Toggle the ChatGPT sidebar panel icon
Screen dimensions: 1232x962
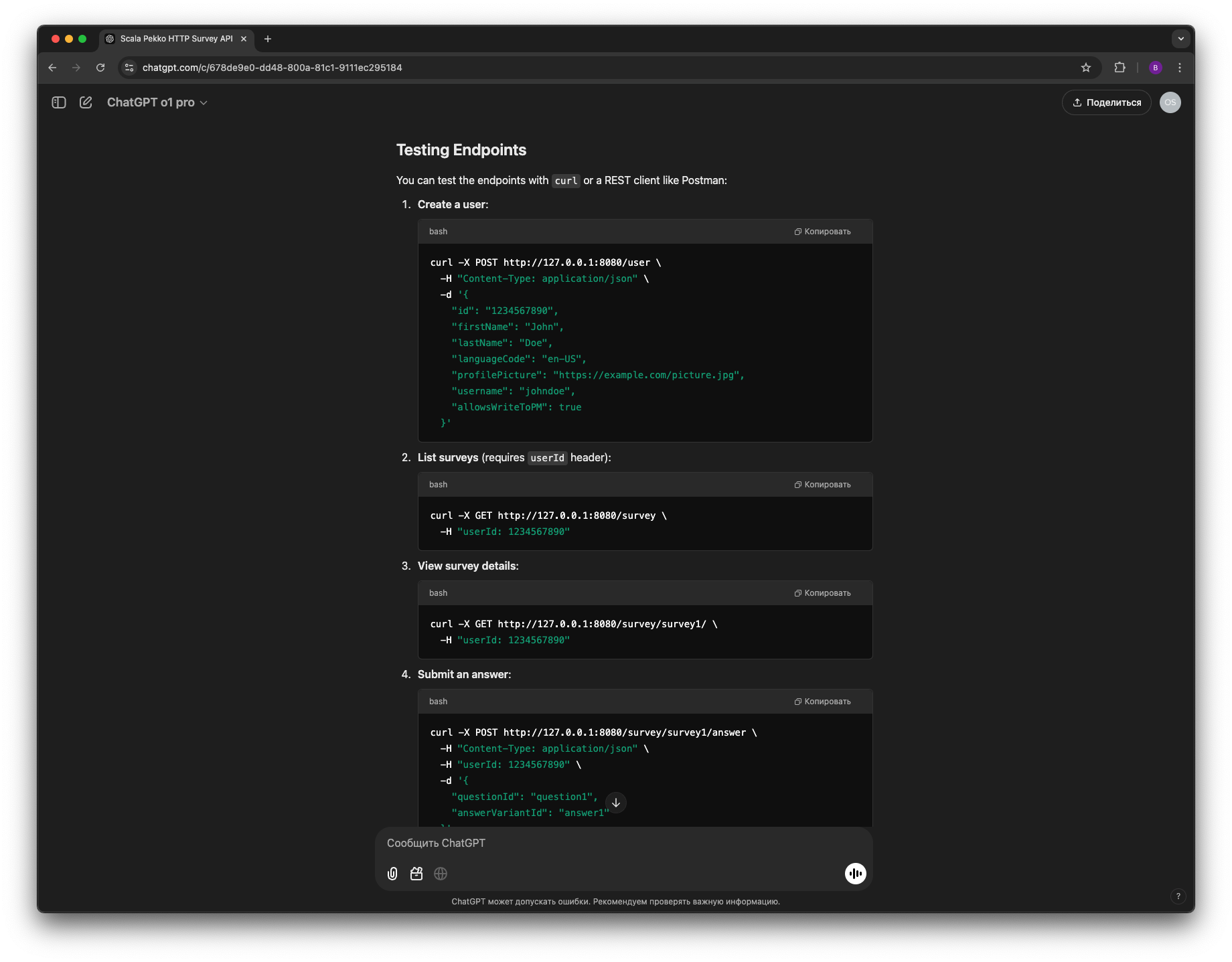pyautogui.click(x=59, y=102)
